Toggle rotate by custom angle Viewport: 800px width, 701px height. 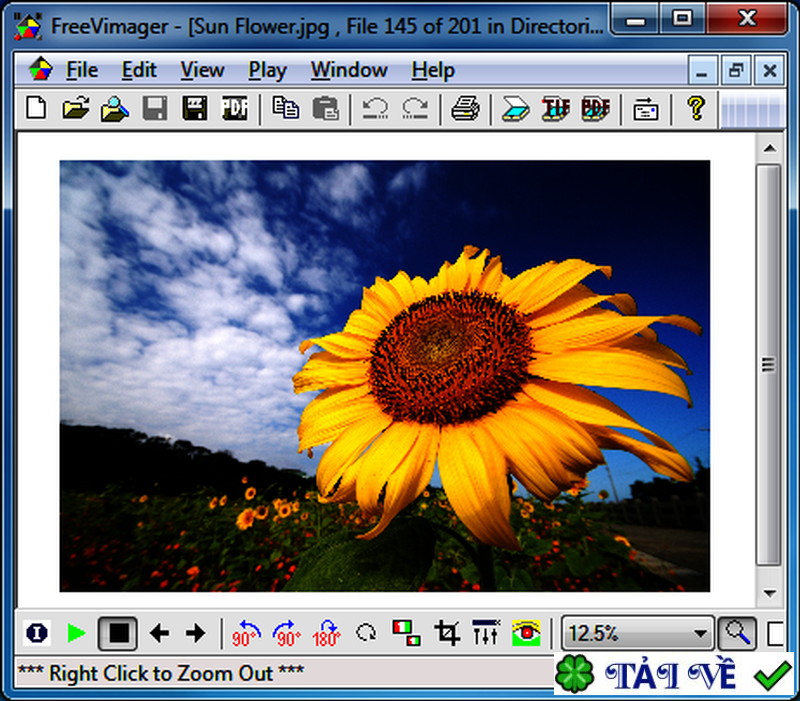point(364,633)
